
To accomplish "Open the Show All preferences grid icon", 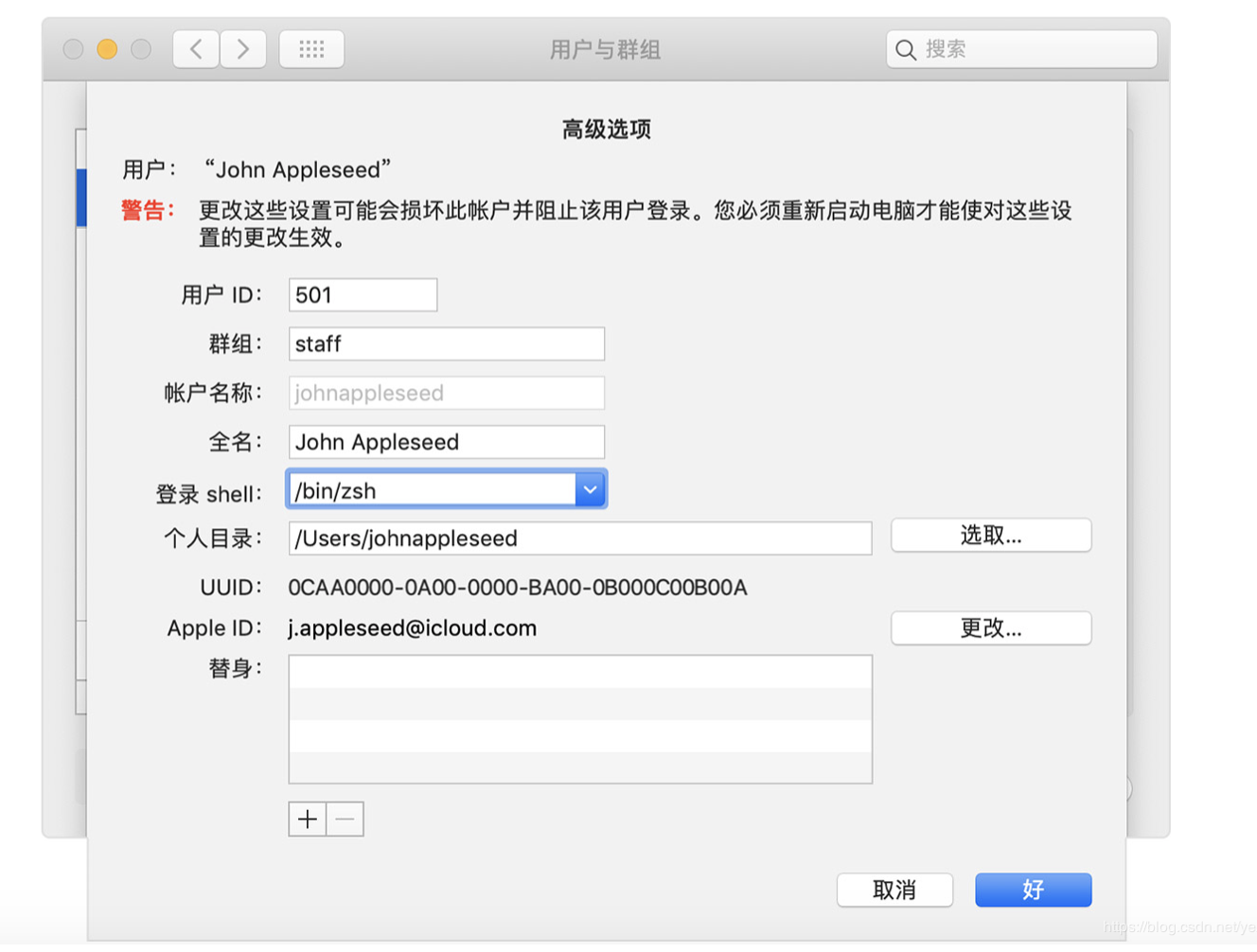I will pyautogui.click(x=311, y=48).
